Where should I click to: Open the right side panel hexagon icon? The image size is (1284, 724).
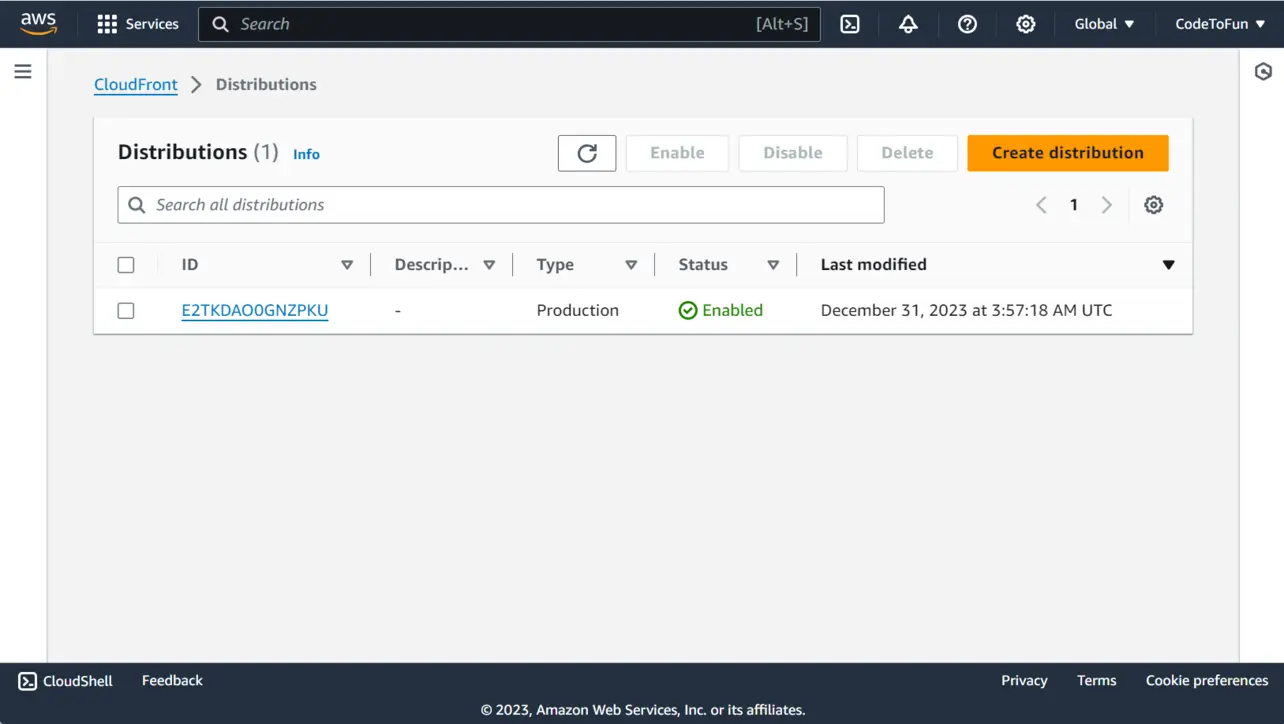coord(1263,71)
